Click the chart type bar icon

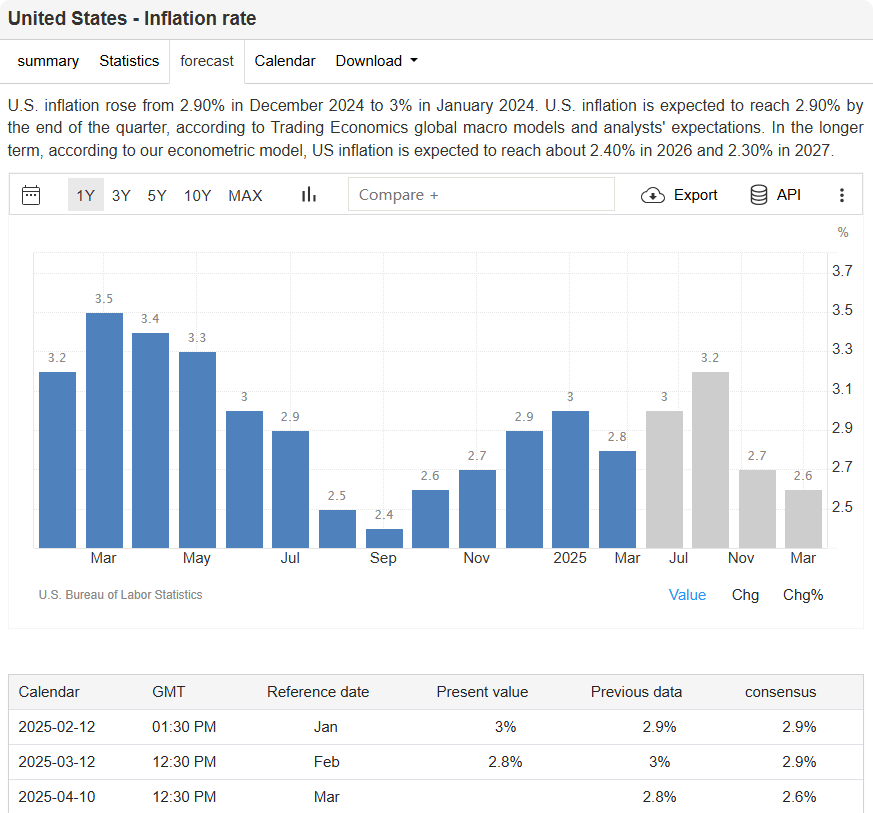[309, 195]
